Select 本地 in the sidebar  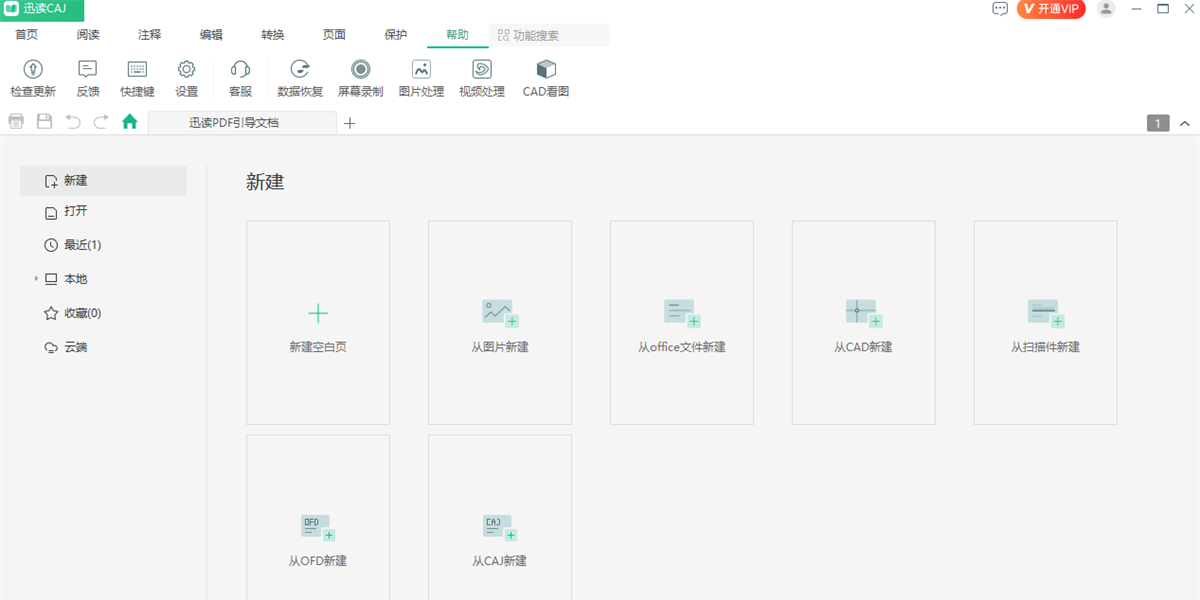coord(65,279)
